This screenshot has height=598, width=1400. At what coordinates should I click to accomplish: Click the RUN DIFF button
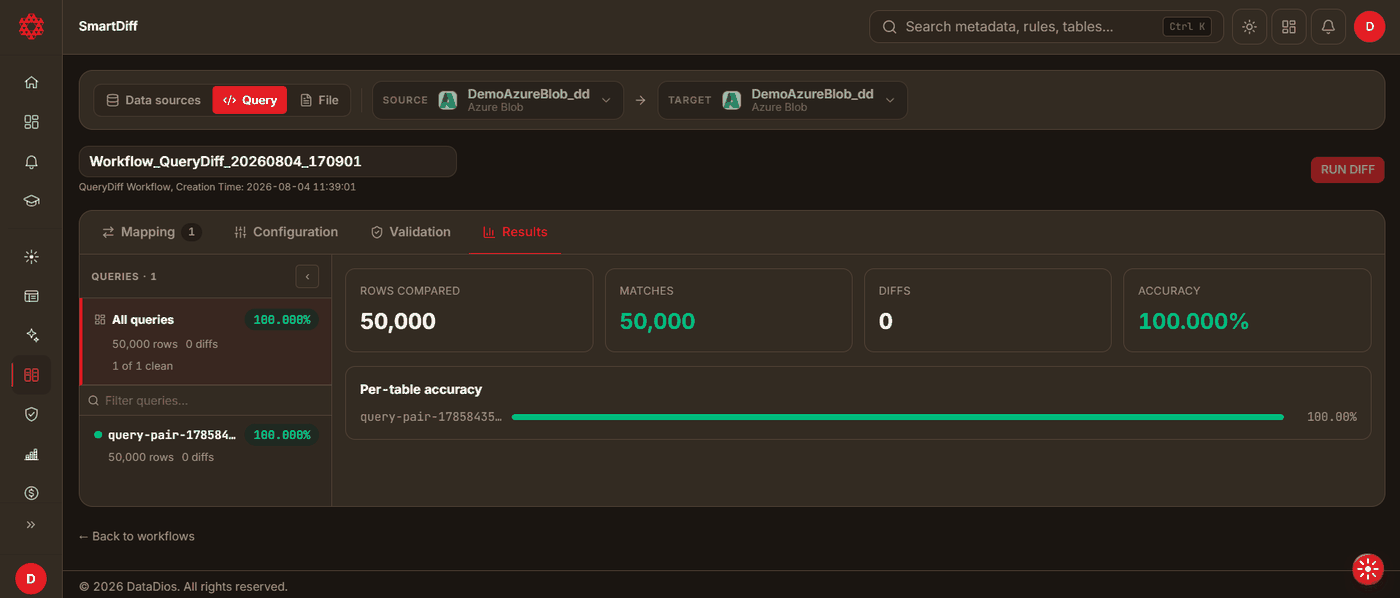point(1347,170)
